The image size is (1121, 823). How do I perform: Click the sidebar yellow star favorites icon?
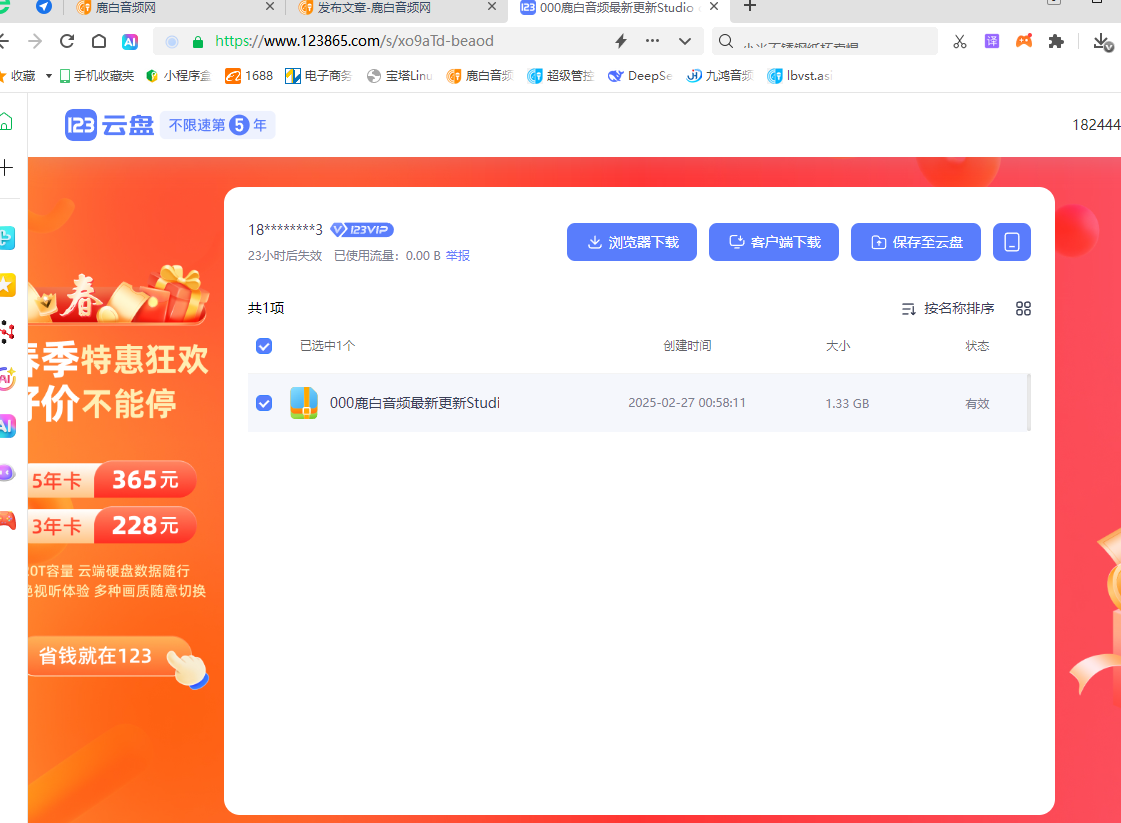[6, 285]
